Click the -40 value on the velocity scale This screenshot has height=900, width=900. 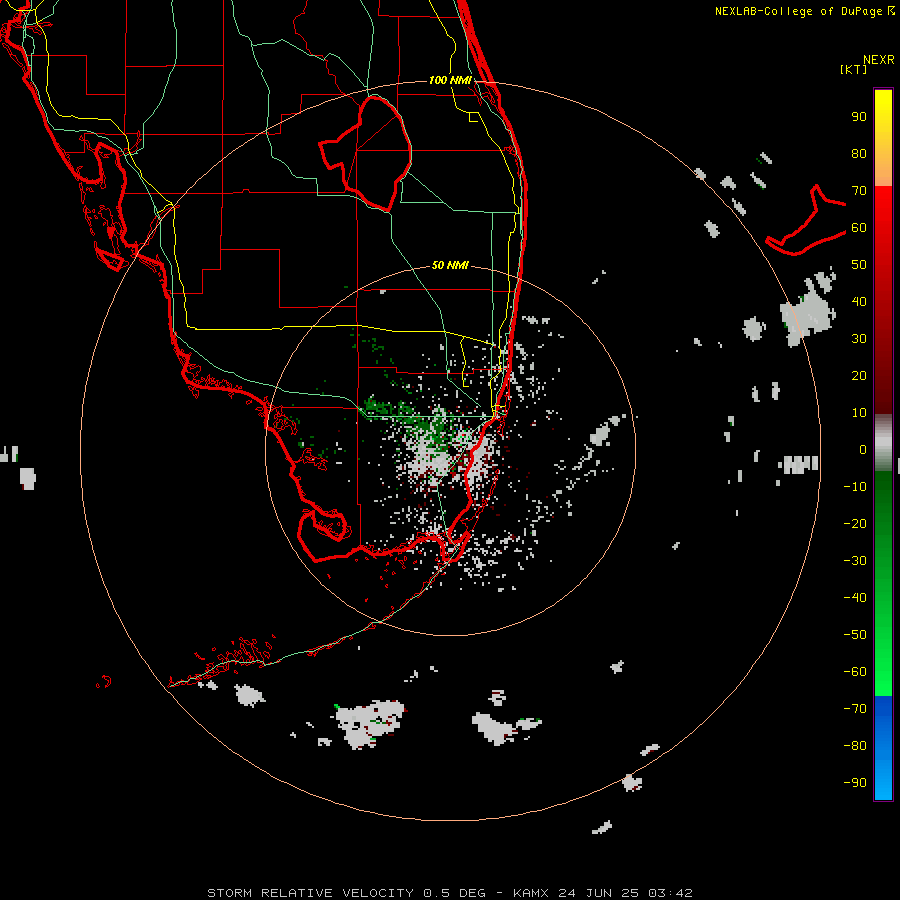pos(855,598)
